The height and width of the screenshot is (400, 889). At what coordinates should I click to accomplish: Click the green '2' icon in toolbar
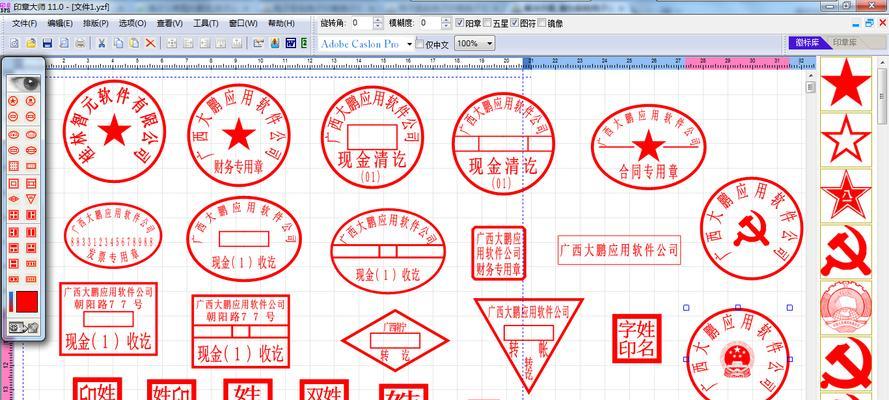click(x=304, y=43)
